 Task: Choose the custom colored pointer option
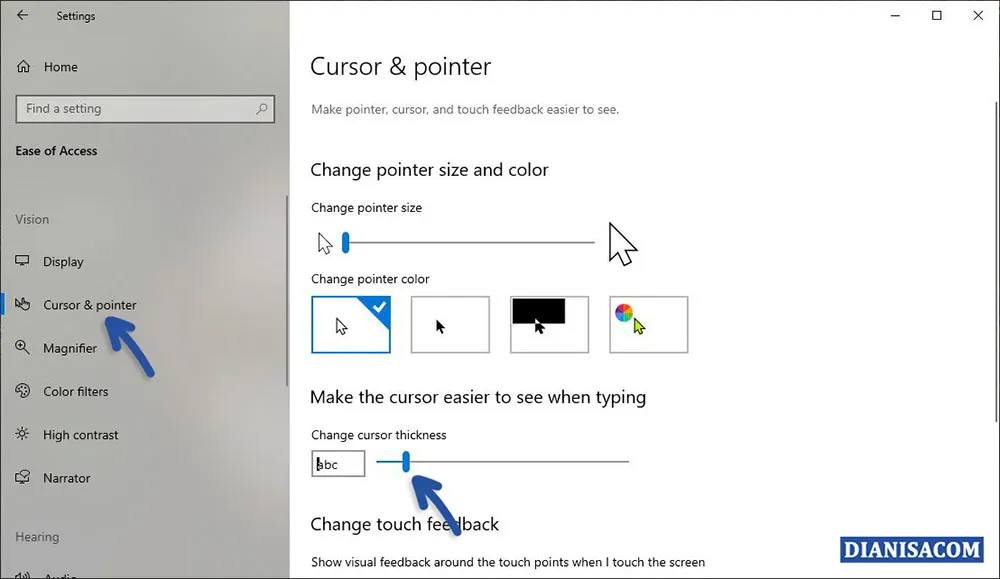[648, 324]
